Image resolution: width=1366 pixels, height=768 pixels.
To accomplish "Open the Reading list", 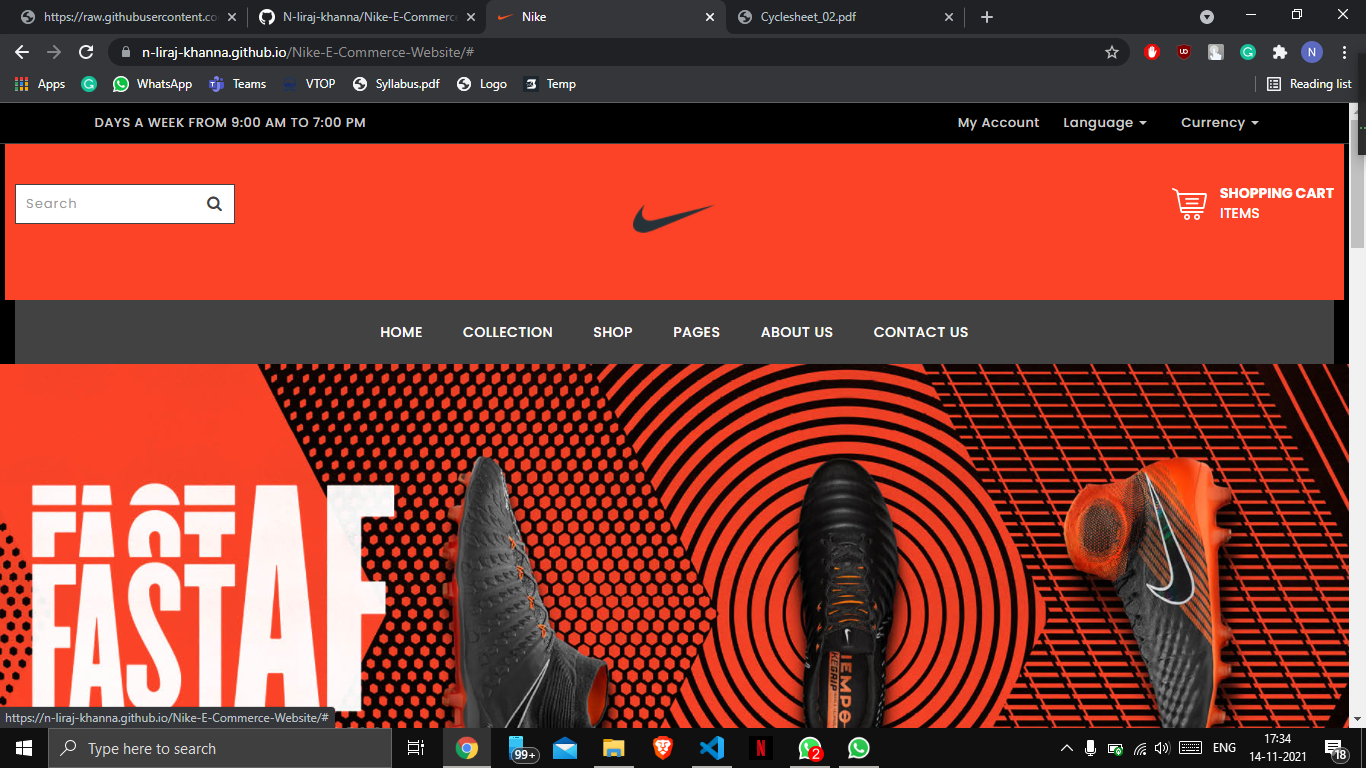I will [x=1309, y=84].
